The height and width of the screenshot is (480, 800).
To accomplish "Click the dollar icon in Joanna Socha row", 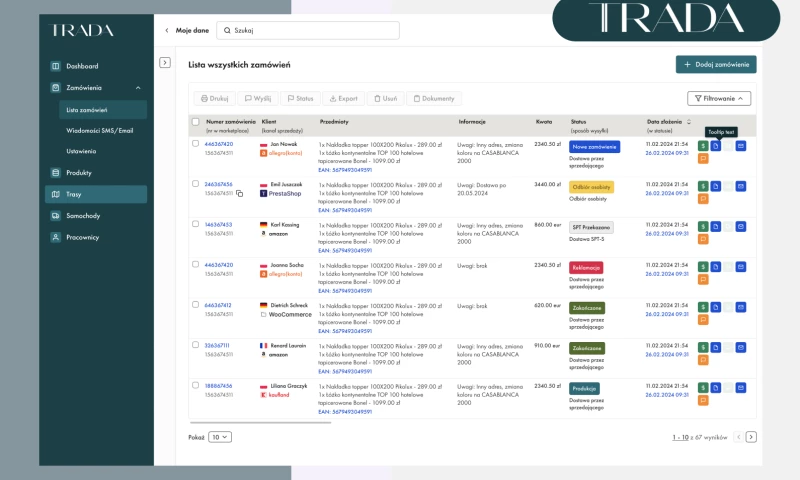I will [703, 267].
